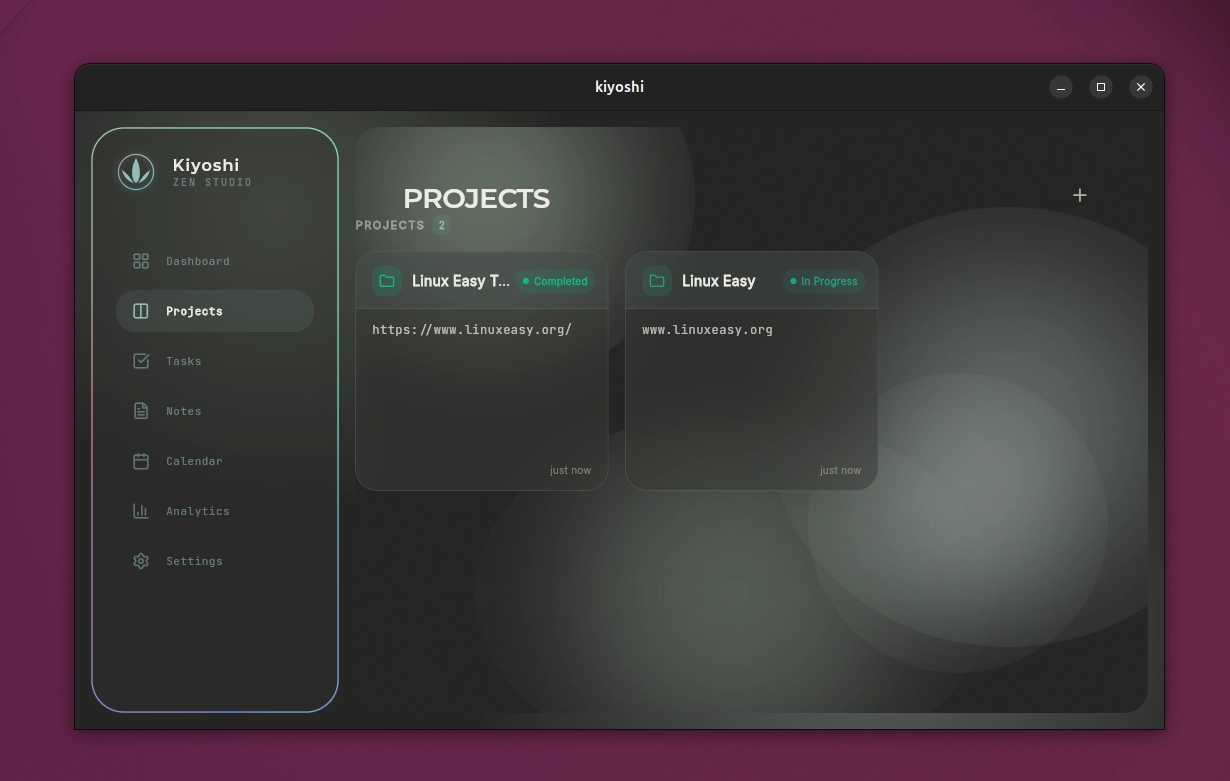Click the https://www.linuxeasy.org/ description
The height and width of the screenshot is (781, 1230).
point(472,329)
